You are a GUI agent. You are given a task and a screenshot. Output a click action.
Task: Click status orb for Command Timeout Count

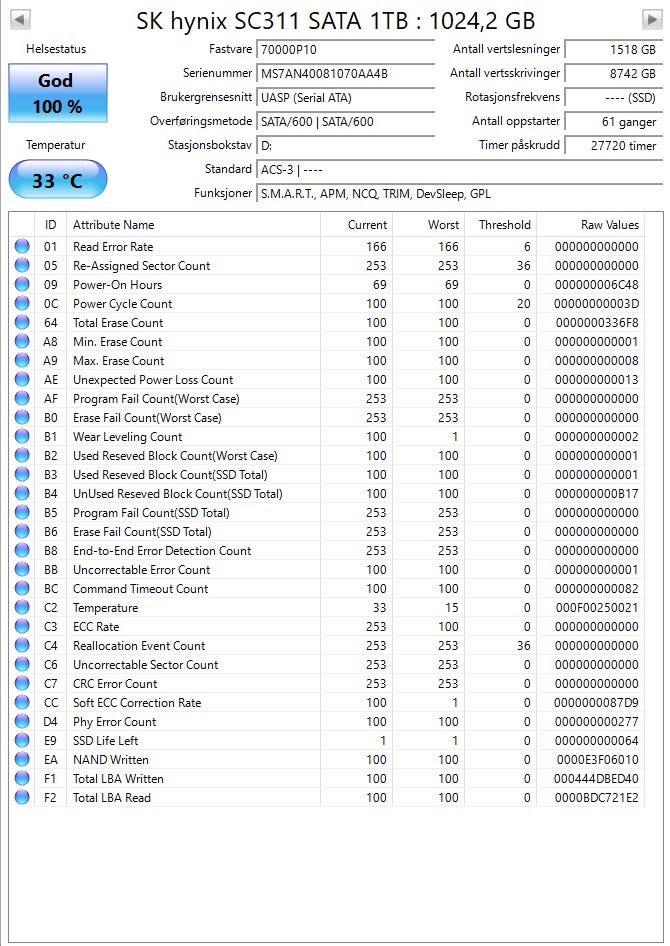coord(22,588)
